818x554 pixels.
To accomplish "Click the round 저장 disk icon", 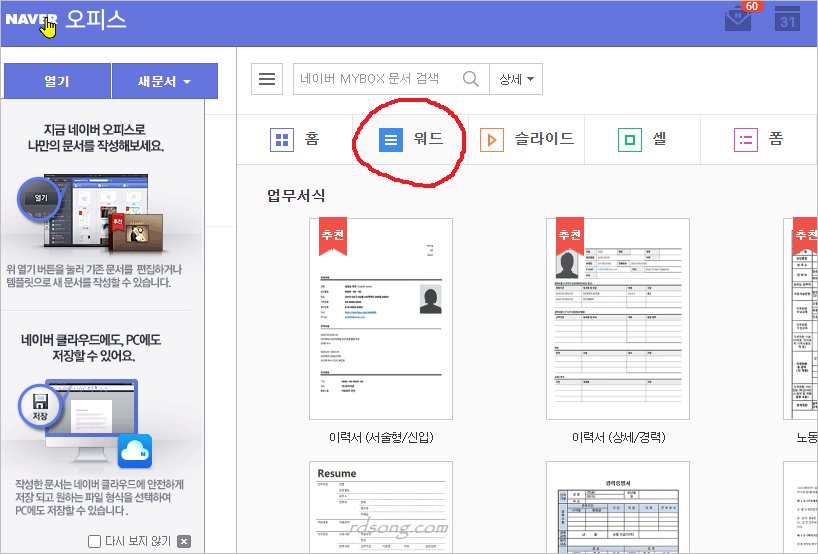I will [40, 407].
